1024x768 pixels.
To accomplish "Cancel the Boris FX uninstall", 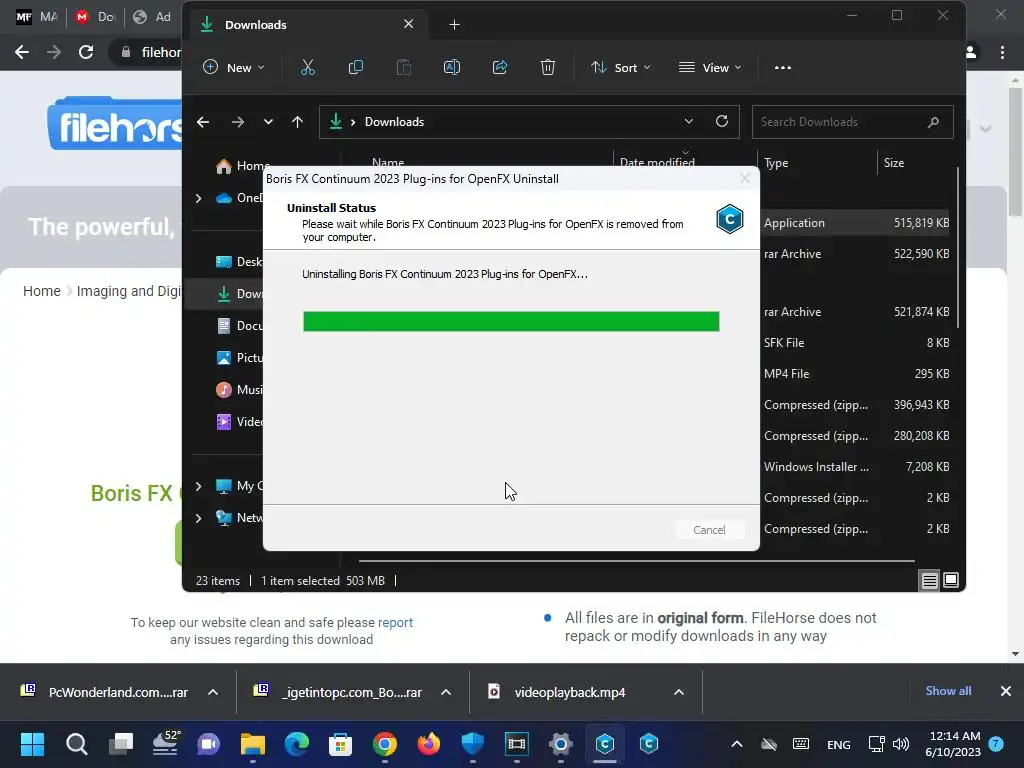I will 709,530.
